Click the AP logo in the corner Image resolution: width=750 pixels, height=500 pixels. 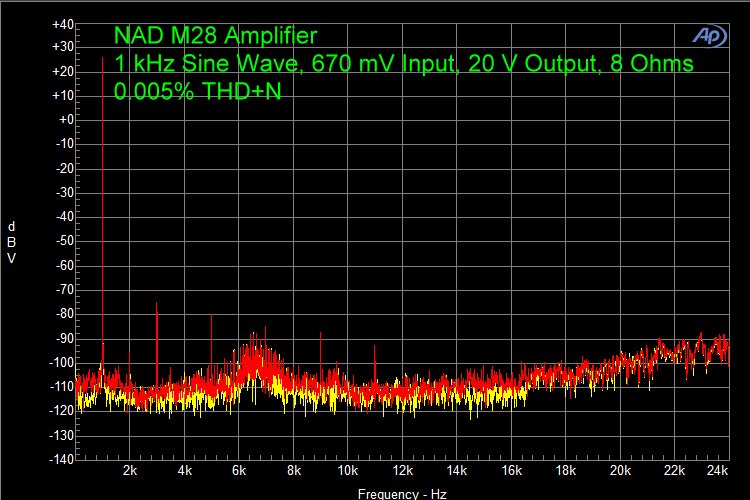click(x=709, y=35)
